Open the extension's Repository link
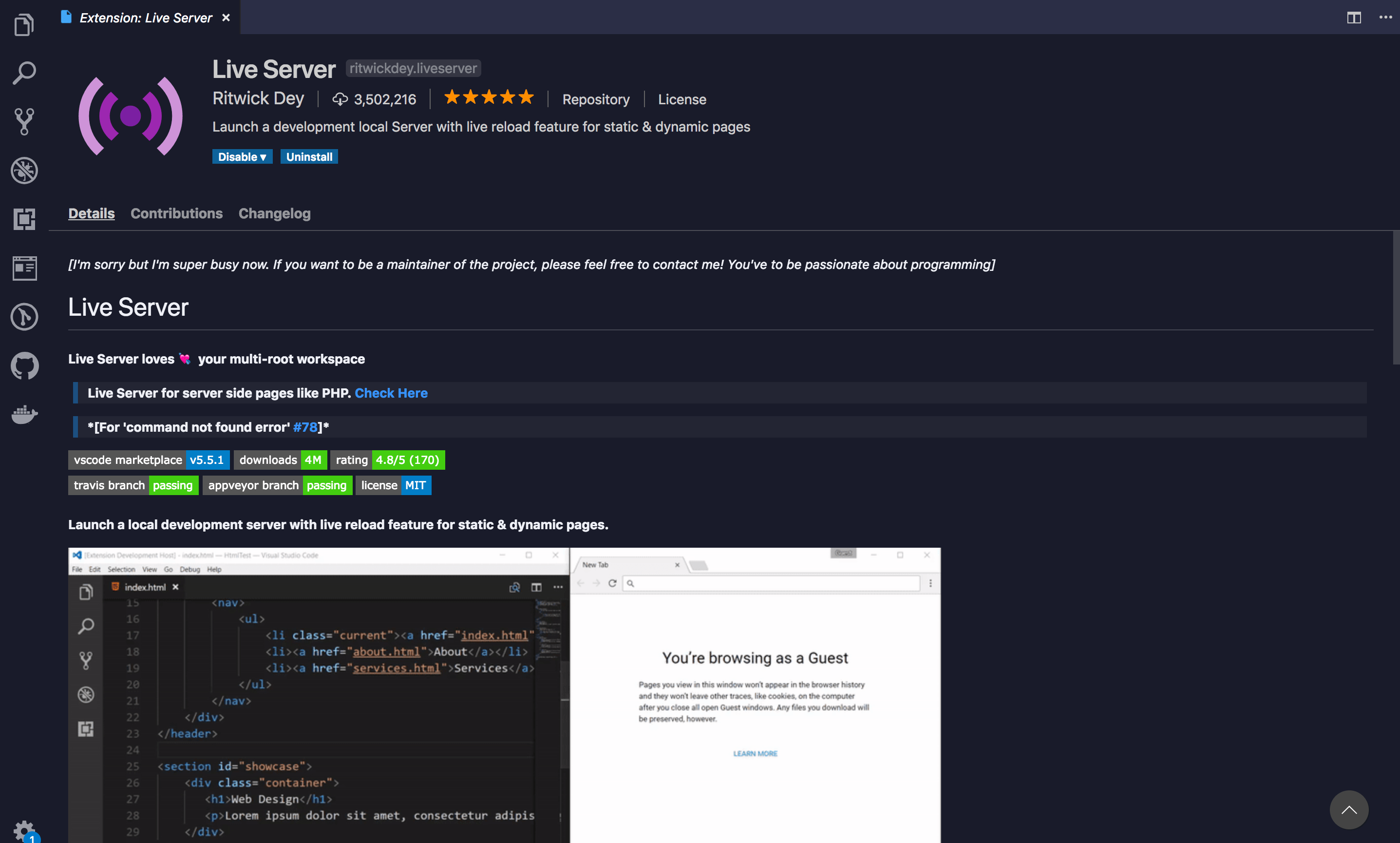Screen dimensions: 1400x843 pyautogui.click(x=596, y=99)
